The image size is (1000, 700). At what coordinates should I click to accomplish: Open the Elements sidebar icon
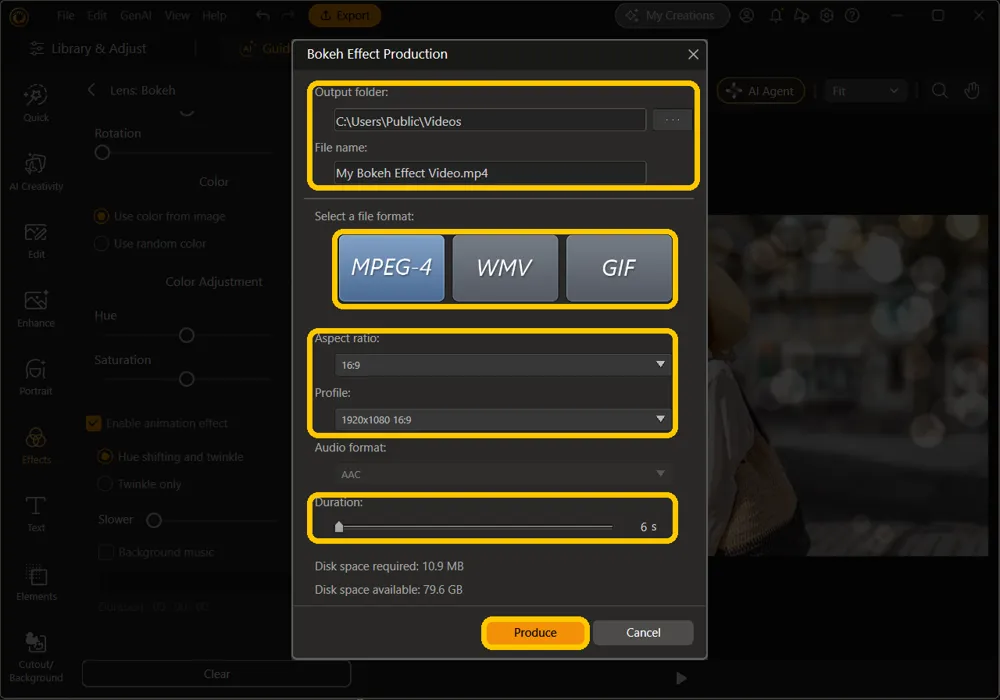36,582
